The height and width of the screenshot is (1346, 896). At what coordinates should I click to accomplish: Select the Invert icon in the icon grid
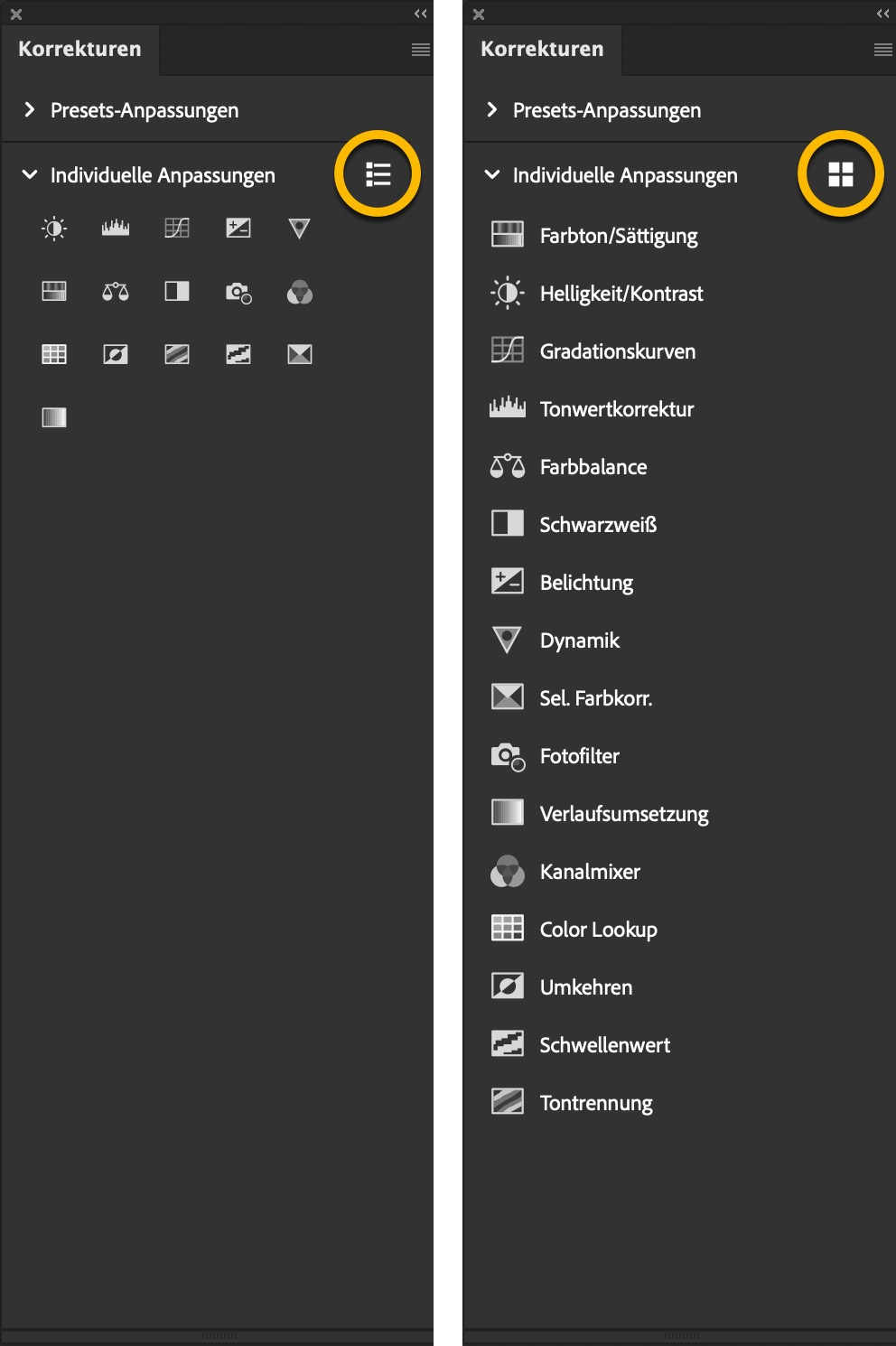tap(116, 354)
